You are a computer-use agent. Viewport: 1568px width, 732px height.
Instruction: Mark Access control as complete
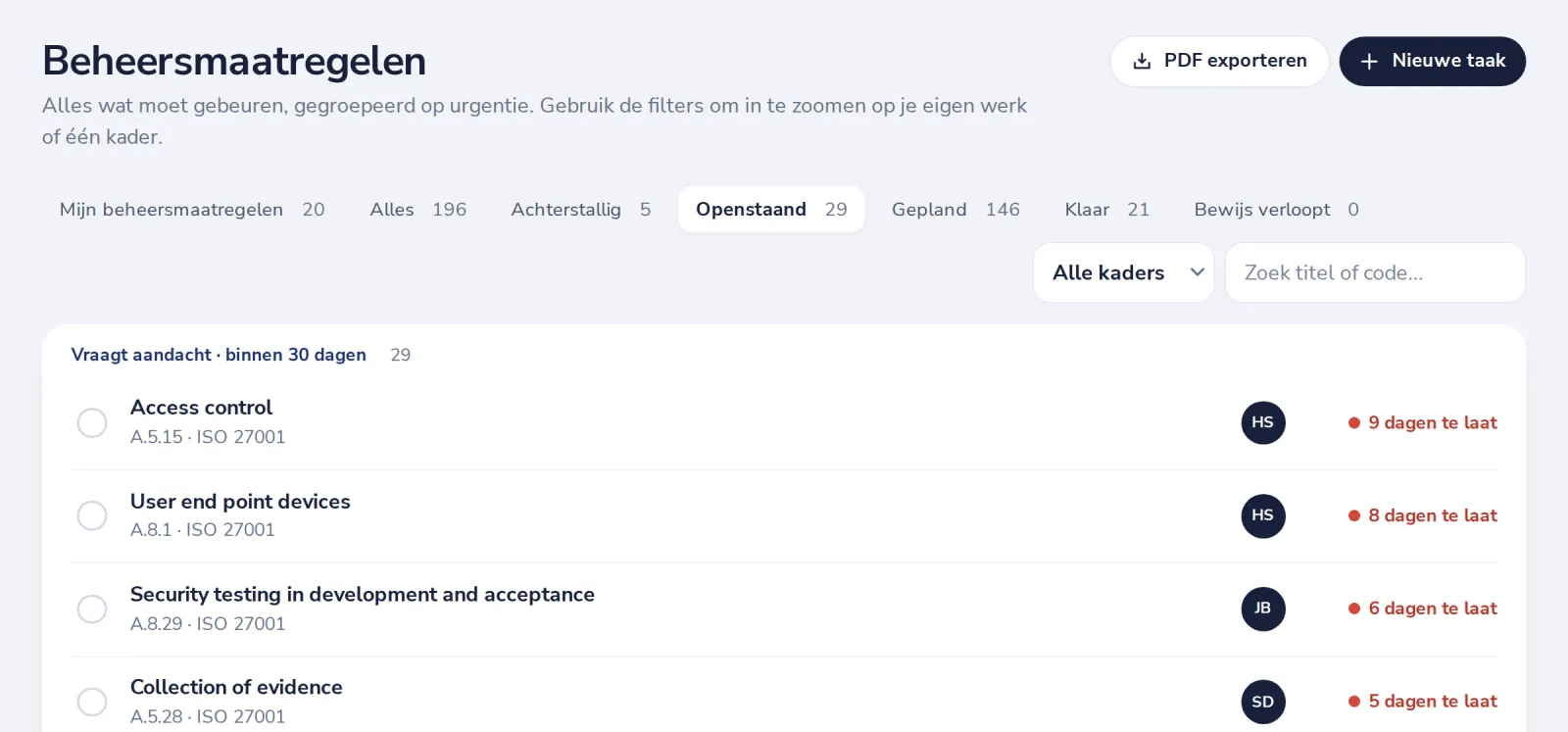point(92,422)
